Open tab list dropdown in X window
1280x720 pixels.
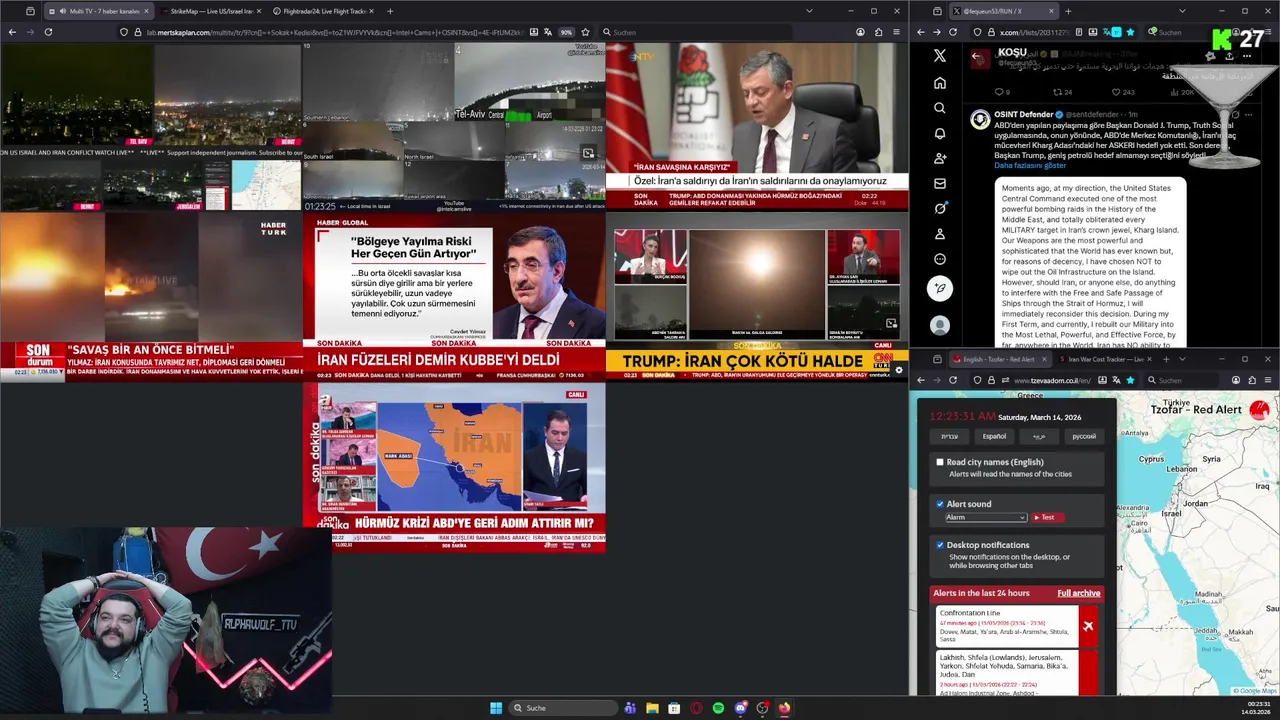pos(1182,11)
